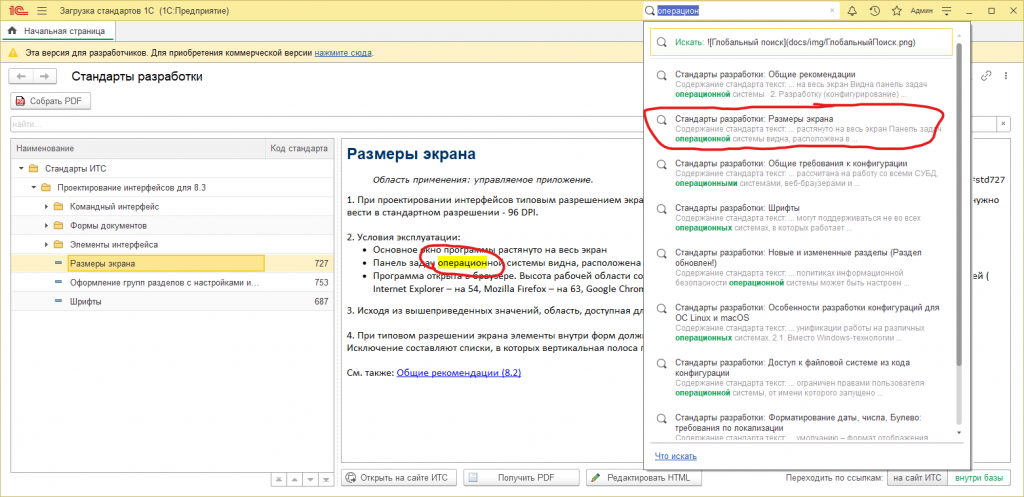Open the main menu hamburger icon
Viewport: 1024px width, 497px height.
click(42, 11)
